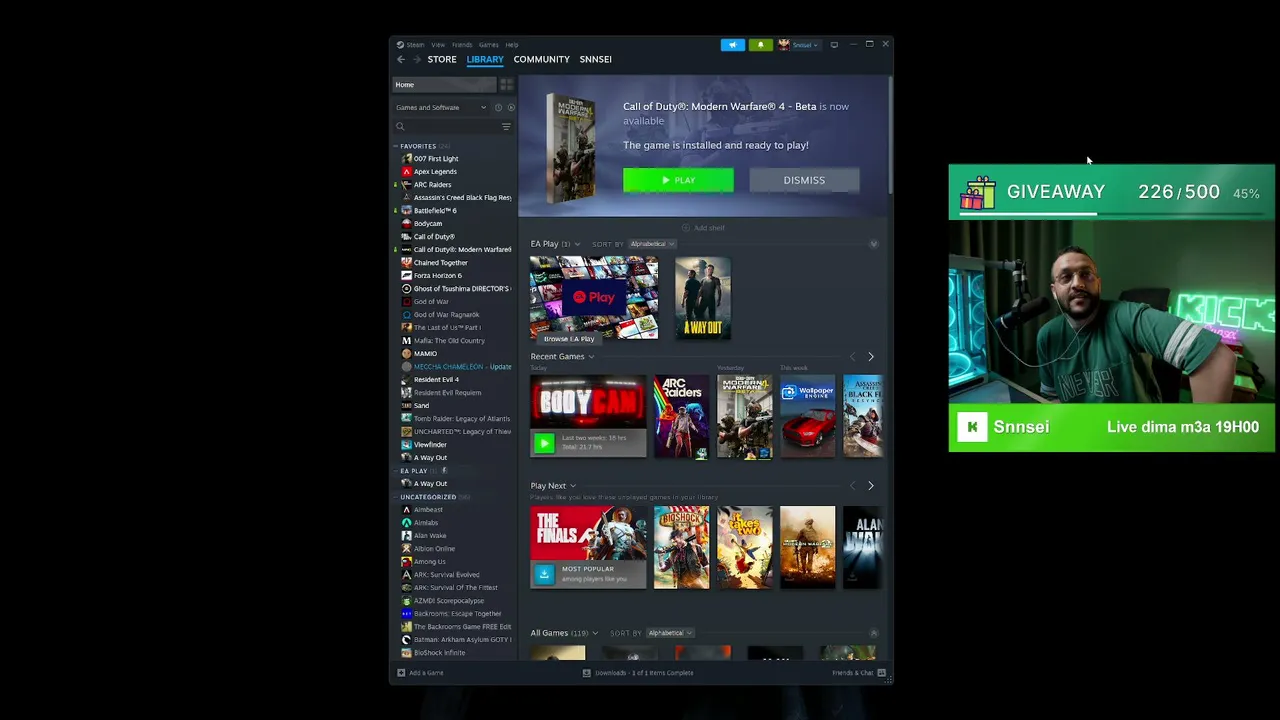The height and width of the screenshot is (720, 1280).
Task: Open It Takes Two cover in Play Next
Action: [744, 548]
